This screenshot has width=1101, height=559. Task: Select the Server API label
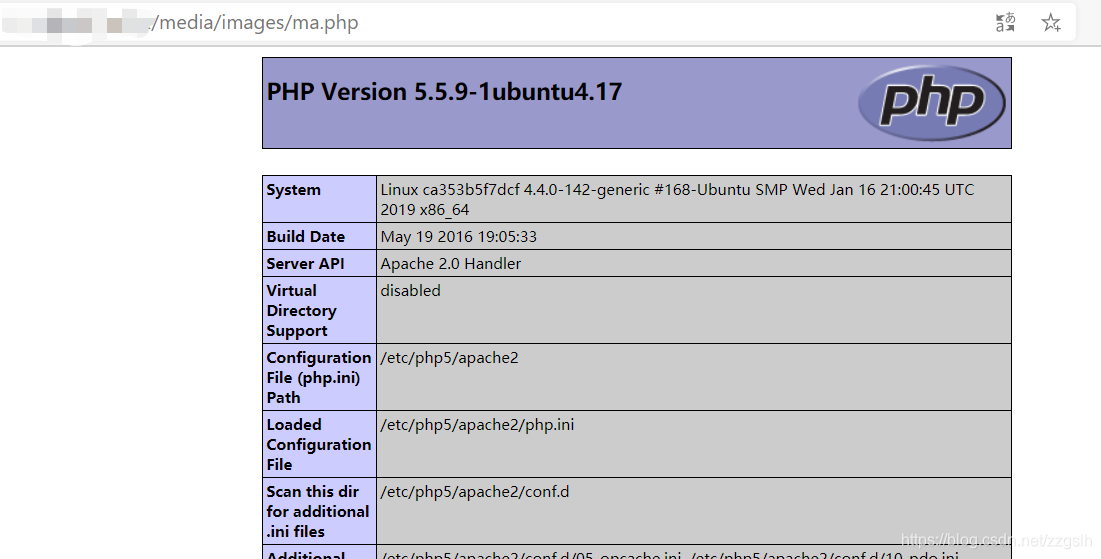click(319, 263)
